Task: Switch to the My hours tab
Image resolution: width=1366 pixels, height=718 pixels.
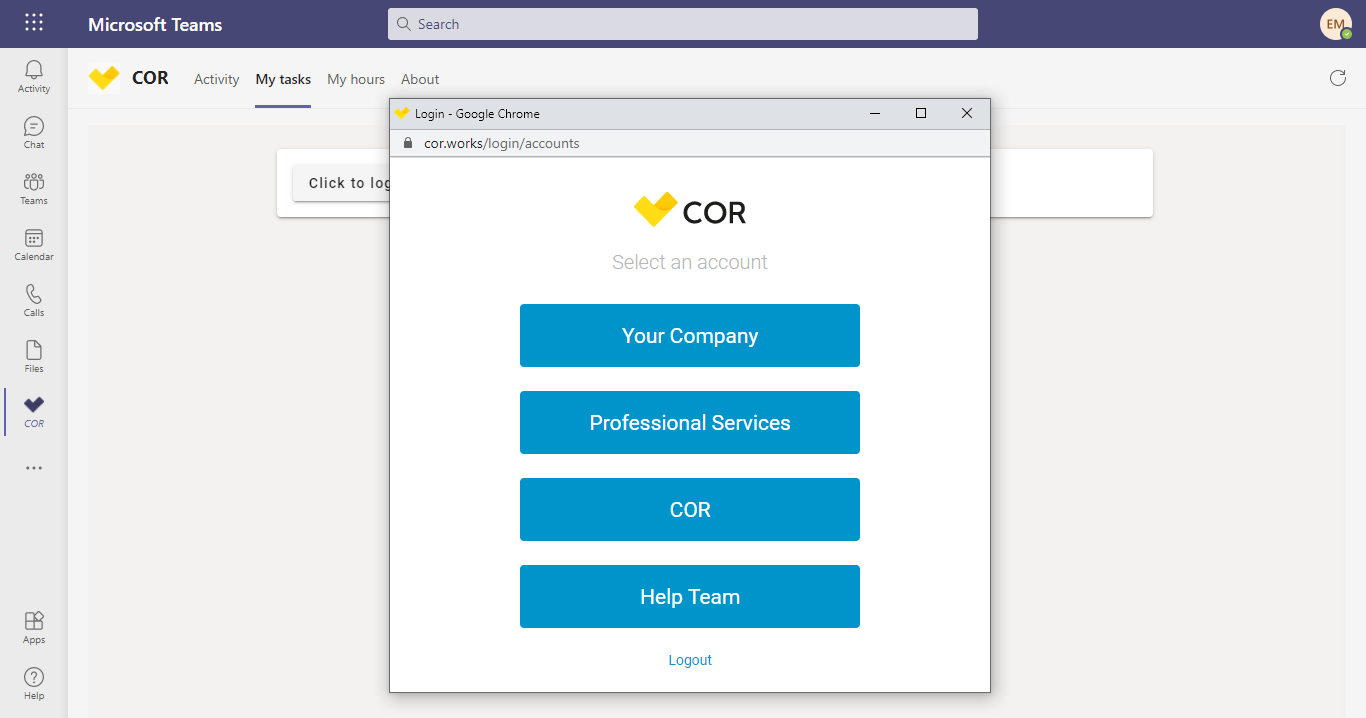Action: click(x=356, y=79)
